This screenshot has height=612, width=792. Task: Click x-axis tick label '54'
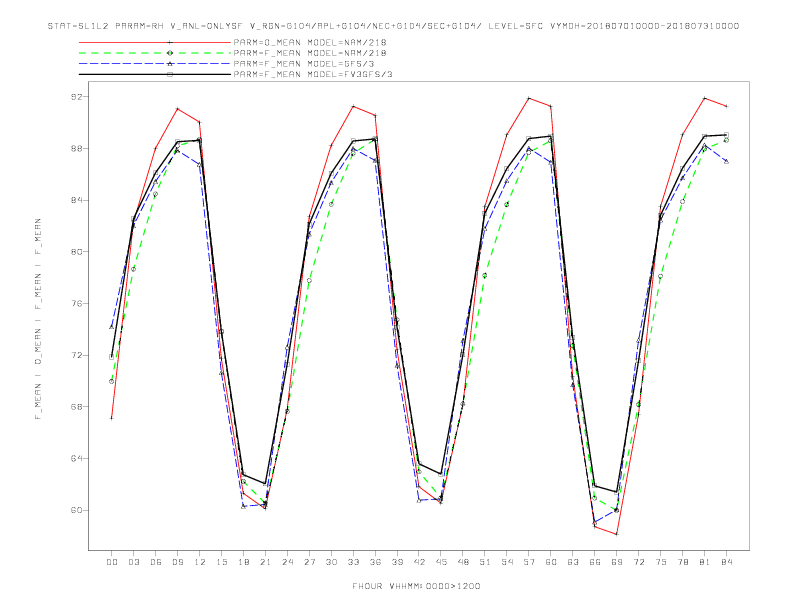pyautogui.click(x=507, y=562)
